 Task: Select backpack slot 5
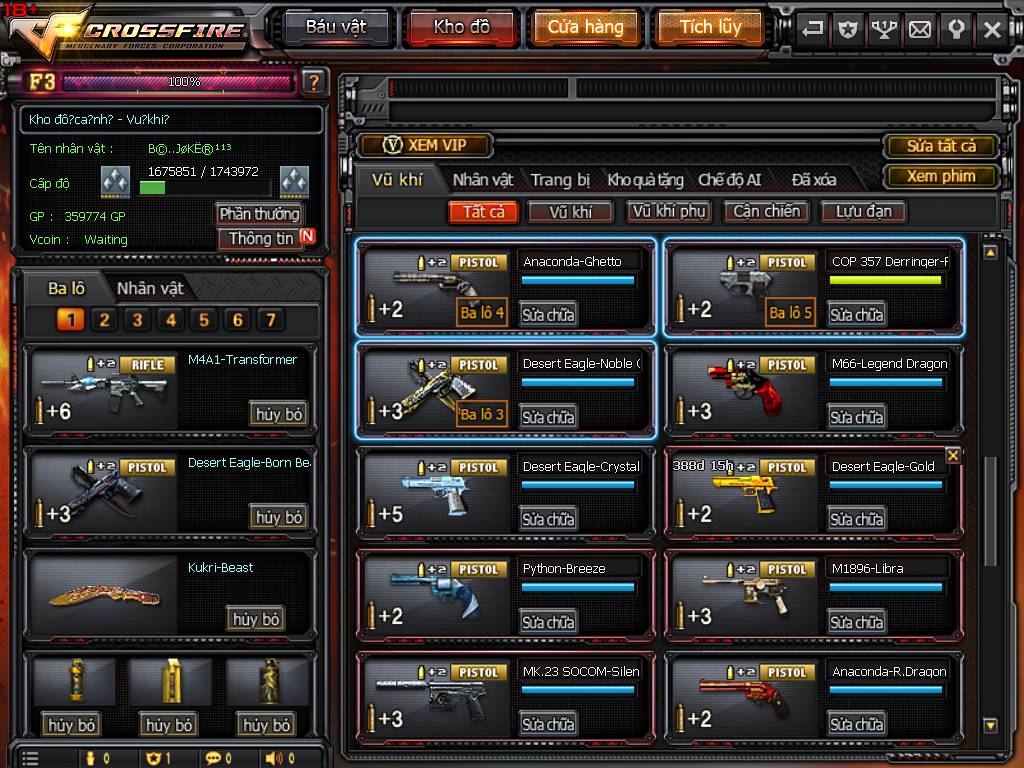click(204, 319)
